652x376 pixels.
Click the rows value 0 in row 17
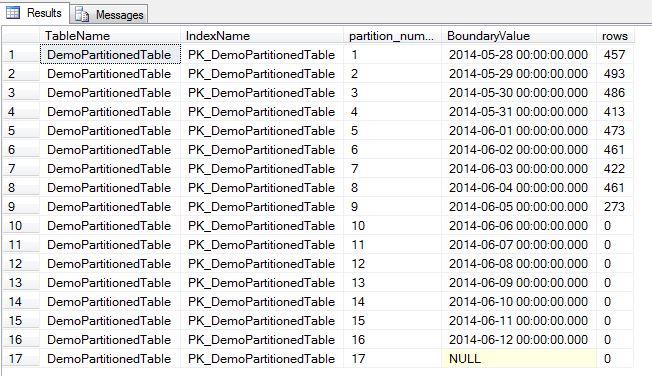pyautogui.click(x=615, y=359)
